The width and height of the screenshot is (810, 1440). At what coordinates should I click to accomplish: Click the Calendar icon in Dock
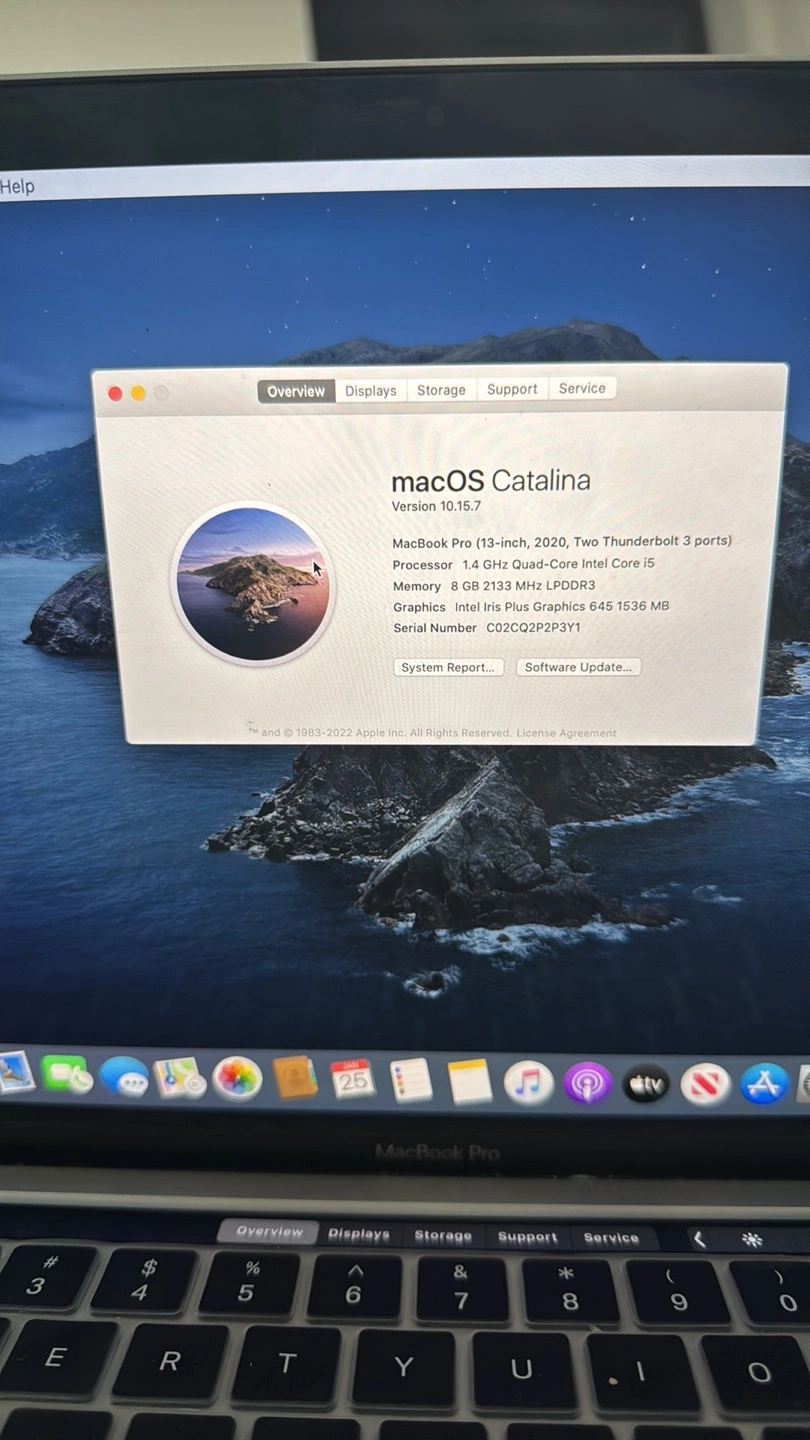(352, 1080)
